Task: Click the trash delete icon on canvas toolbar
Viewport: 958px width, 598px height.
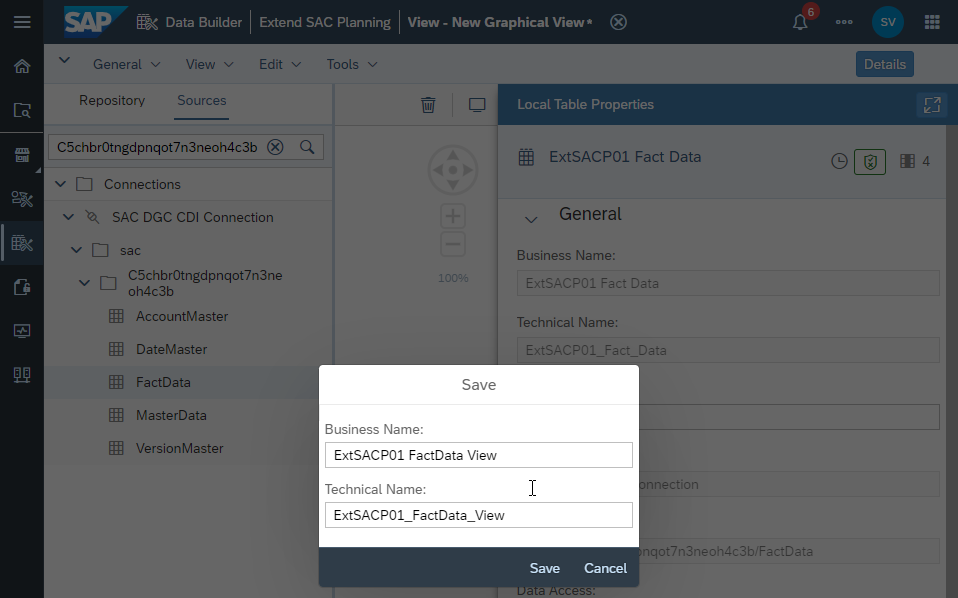Action: tap(428, 105)
